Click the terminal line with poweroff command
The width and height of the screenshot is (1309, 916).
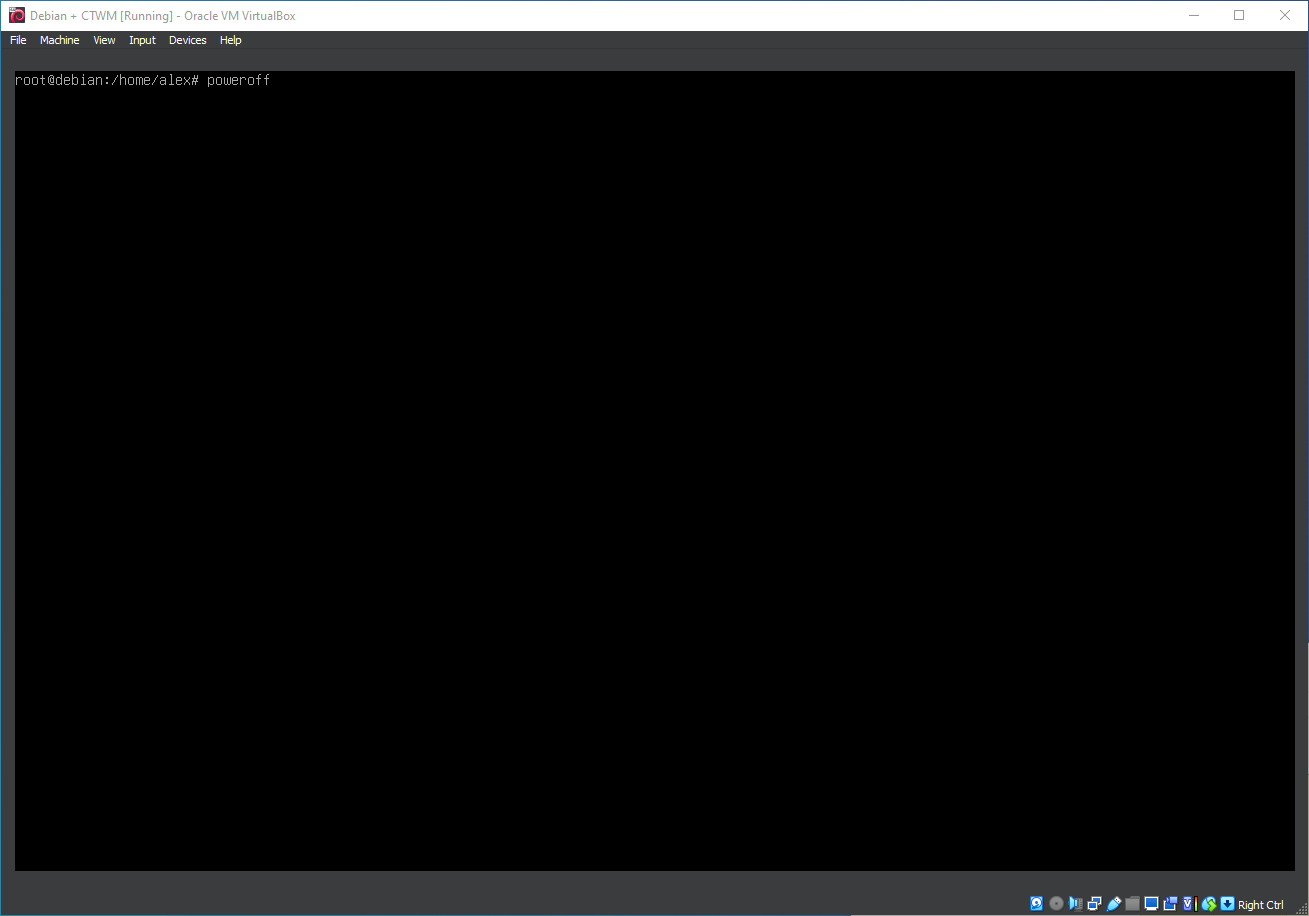(x=142, y=80)
